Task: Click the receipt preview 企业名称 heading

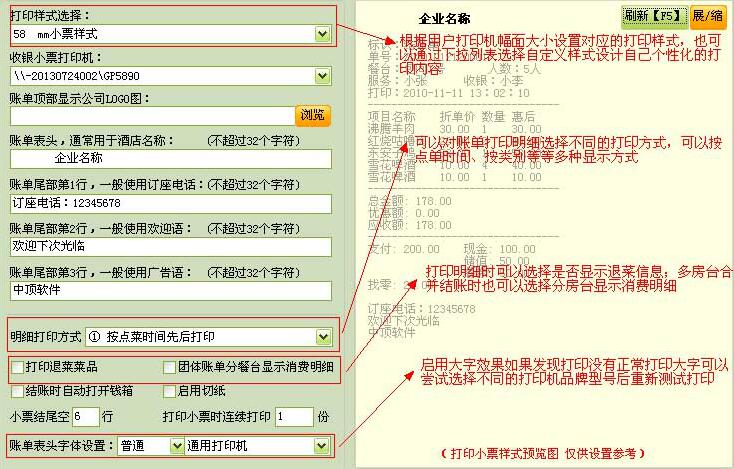Action: [x=445, y=19]
